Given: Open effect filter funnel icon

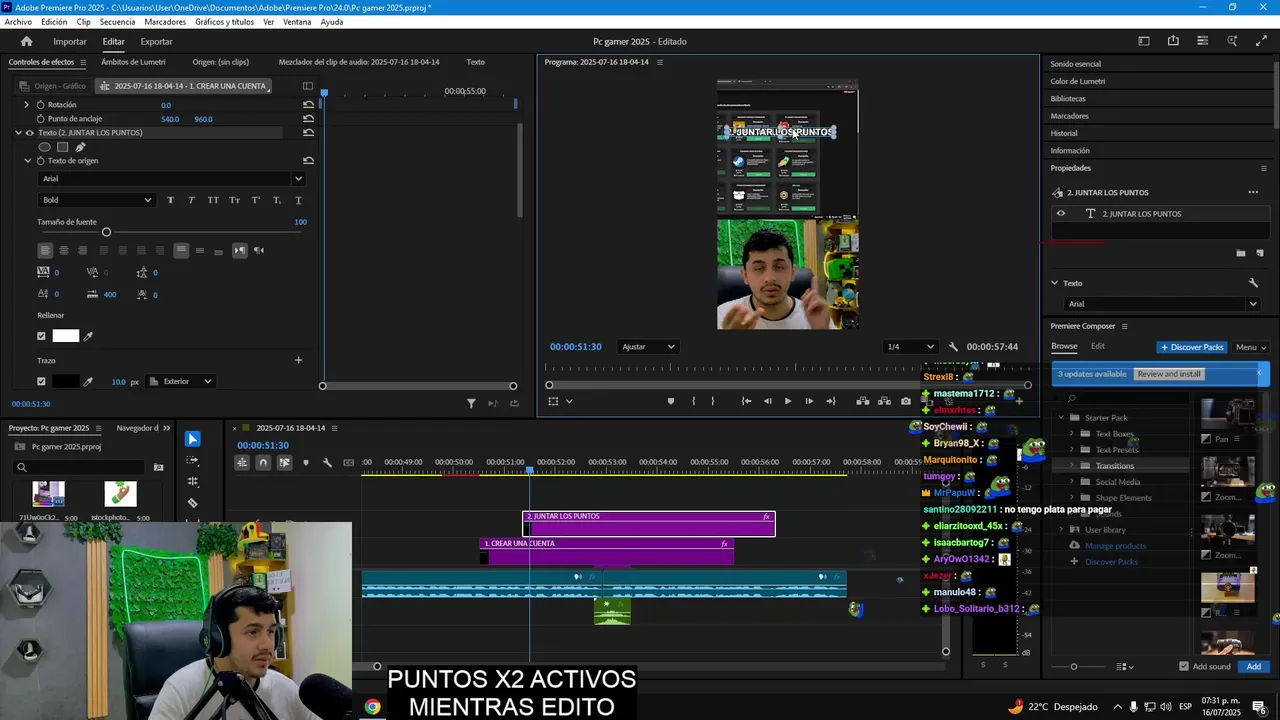Looking at the screenshot, I should 471,403.
